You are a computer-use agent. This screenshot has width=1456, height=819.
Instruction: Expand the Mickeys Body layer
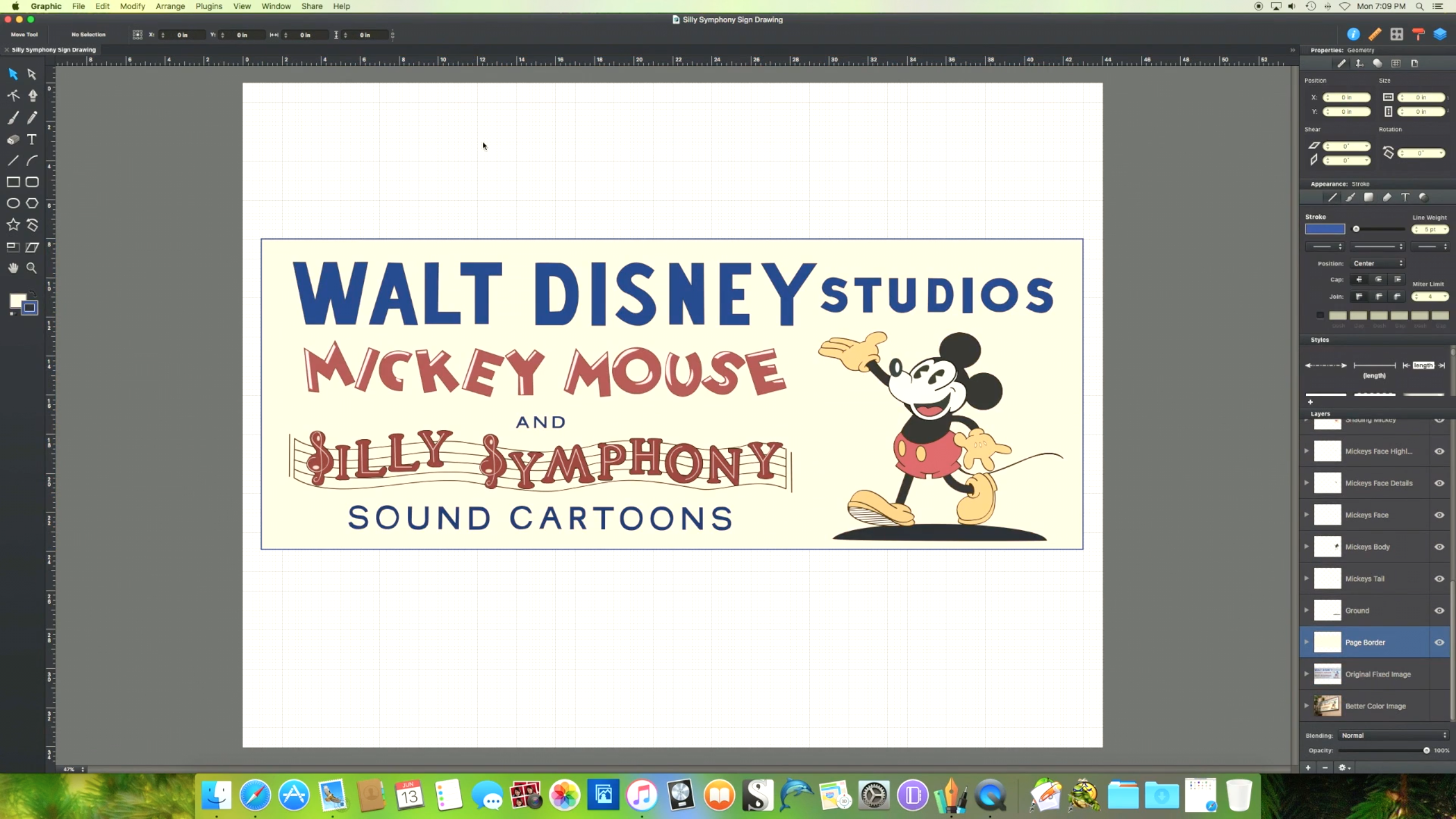(x=1306, y=547)
